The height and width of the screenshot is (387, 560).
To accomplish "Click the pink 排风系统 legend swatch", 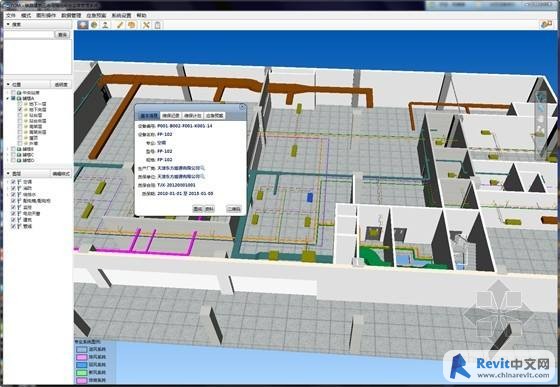I will tap(82, 357).
